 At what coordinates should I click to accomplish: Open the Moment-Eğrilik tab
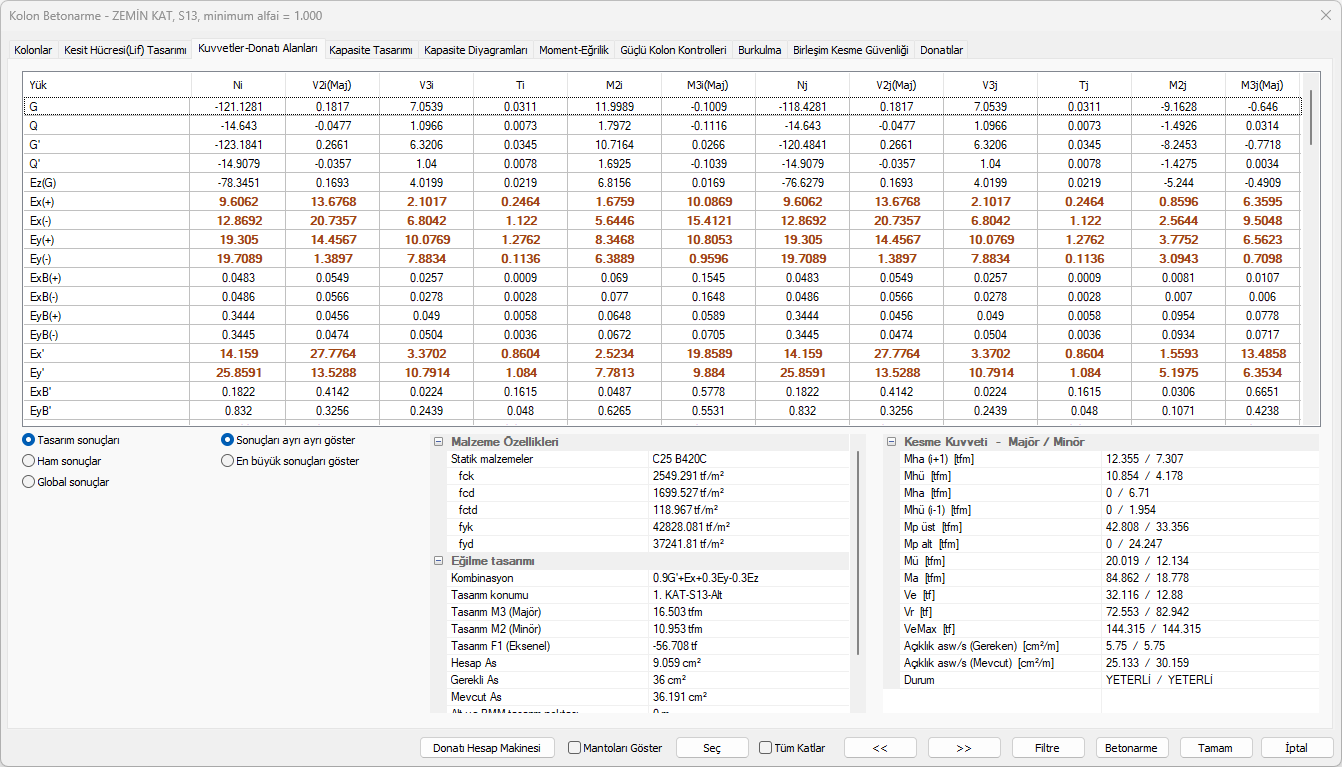coord(573,50)
